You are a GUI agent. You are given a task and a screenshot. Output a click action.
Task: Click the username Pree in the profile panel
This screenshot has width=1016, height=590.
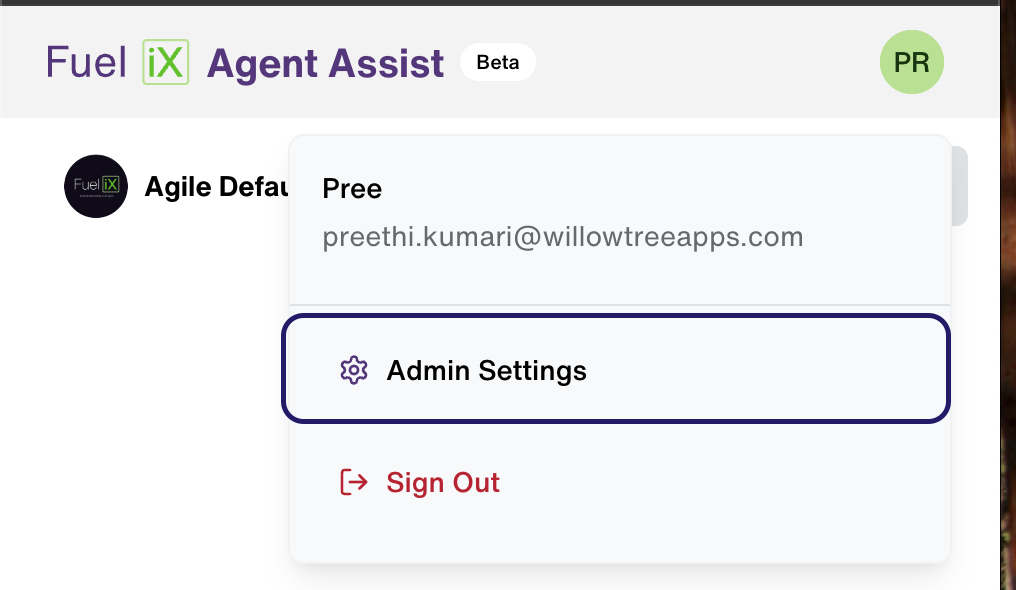tap(352, 188)
